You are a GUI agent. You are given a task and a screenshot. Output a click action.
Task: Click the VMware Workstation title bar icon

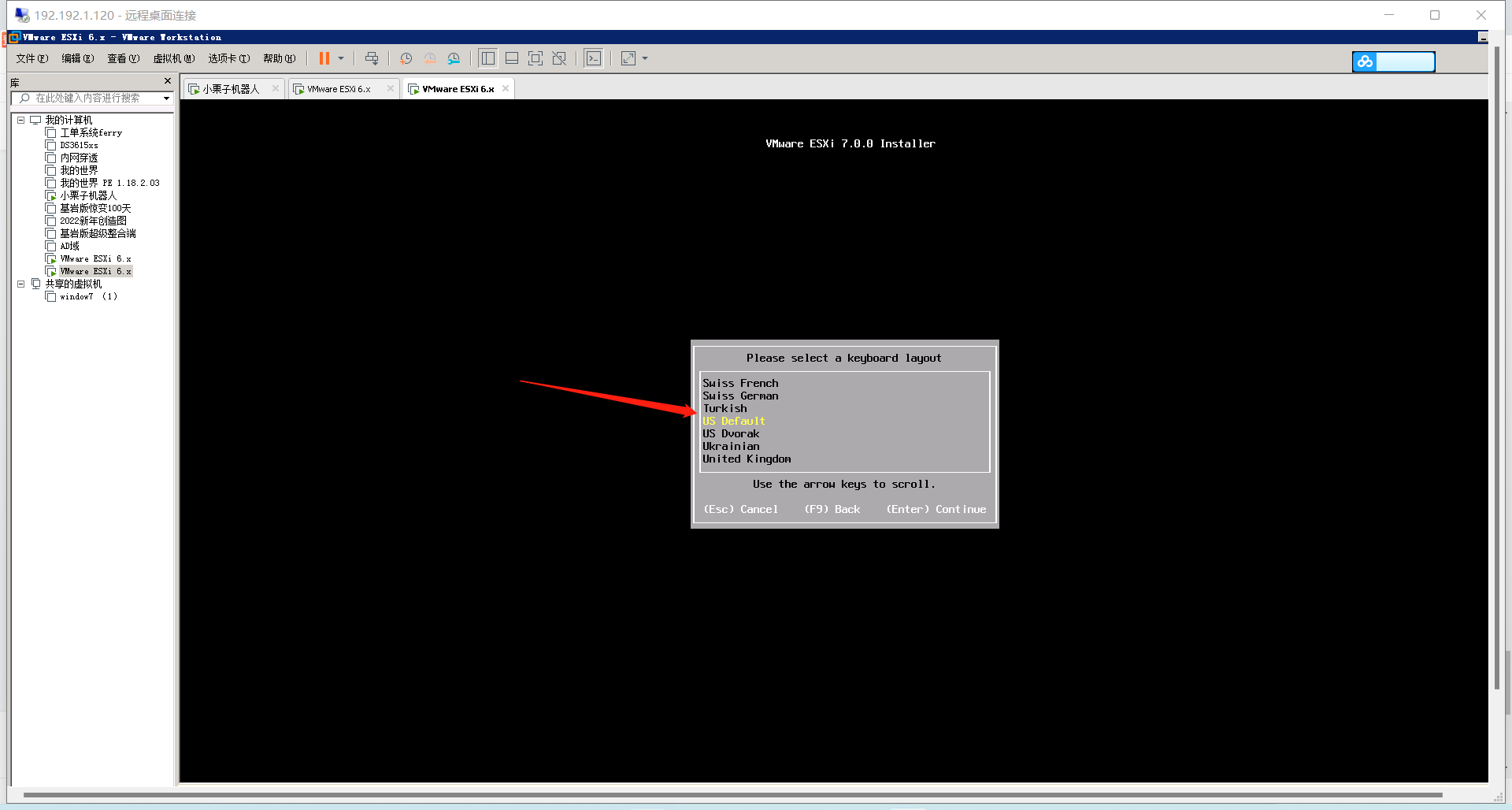13,37
